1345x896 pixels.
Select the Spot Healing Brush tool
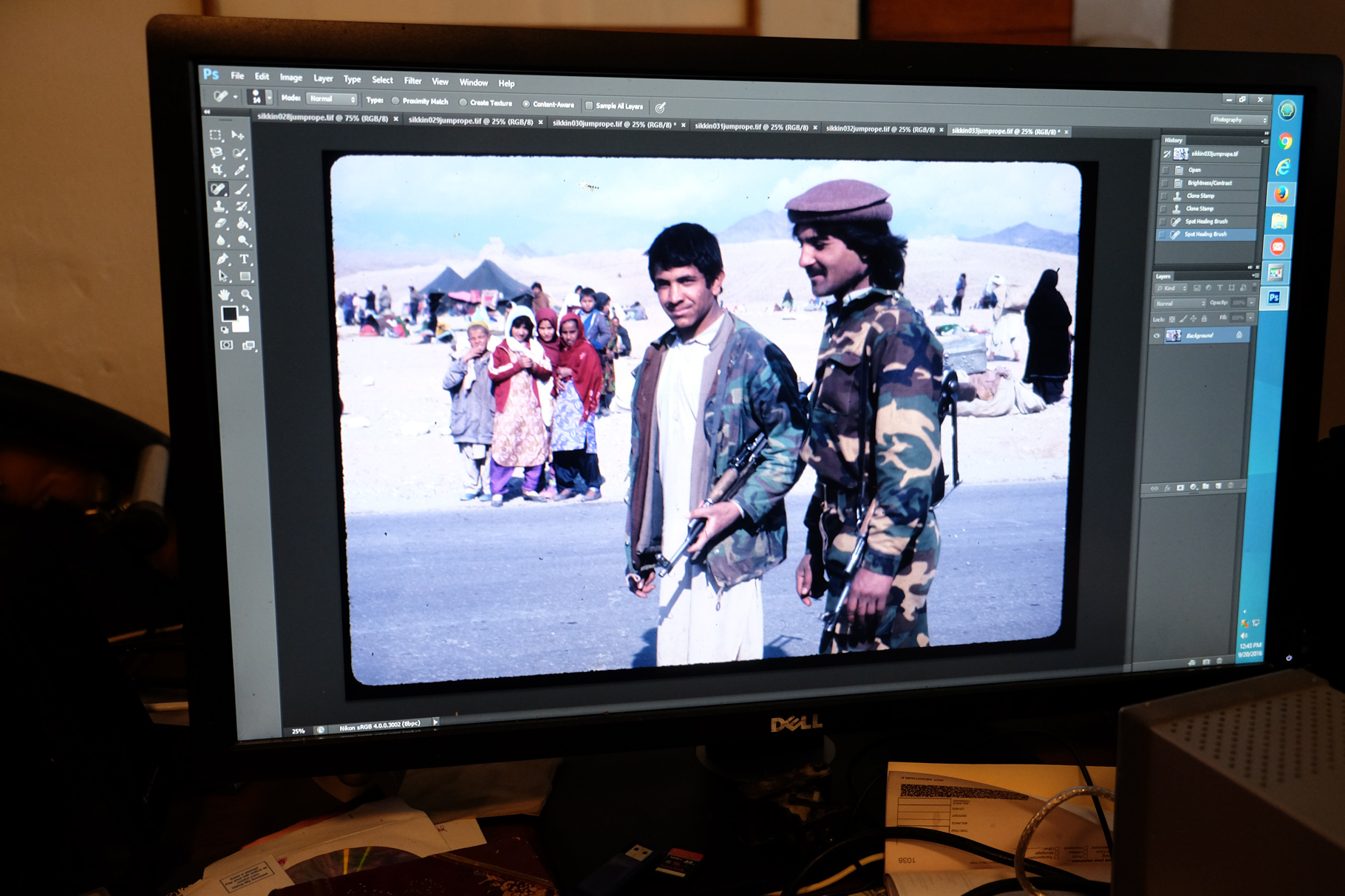(218, 188)
